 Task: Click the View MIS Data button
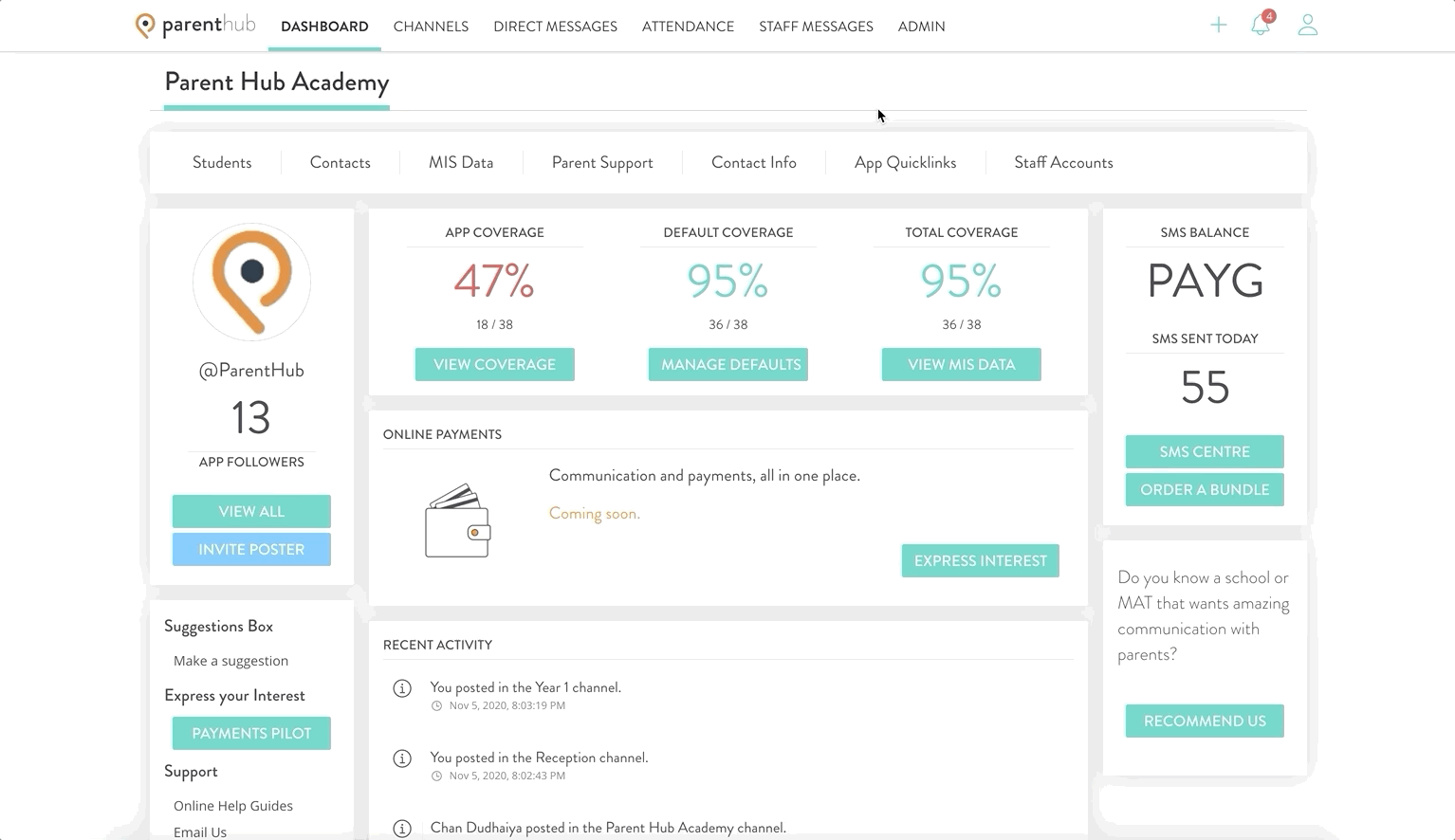(962, 365)
